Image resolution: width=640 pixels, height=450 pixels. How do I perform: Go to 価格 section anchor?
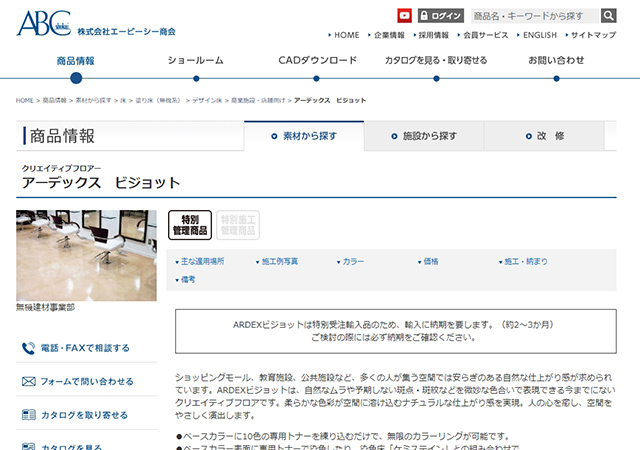point(430,261)
